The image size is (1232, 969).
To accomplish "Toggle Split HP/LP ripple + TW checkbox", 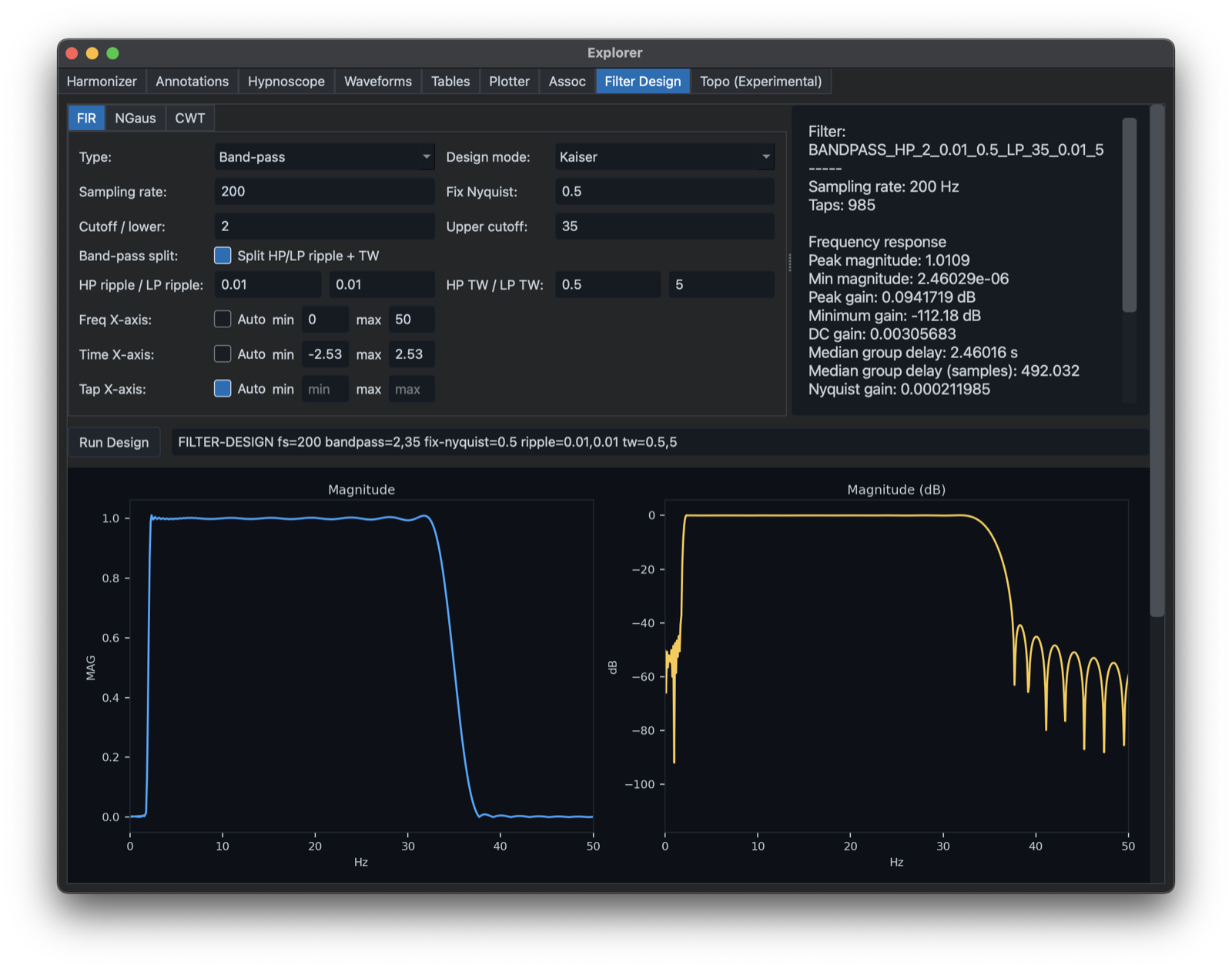I will pos(223,256).
